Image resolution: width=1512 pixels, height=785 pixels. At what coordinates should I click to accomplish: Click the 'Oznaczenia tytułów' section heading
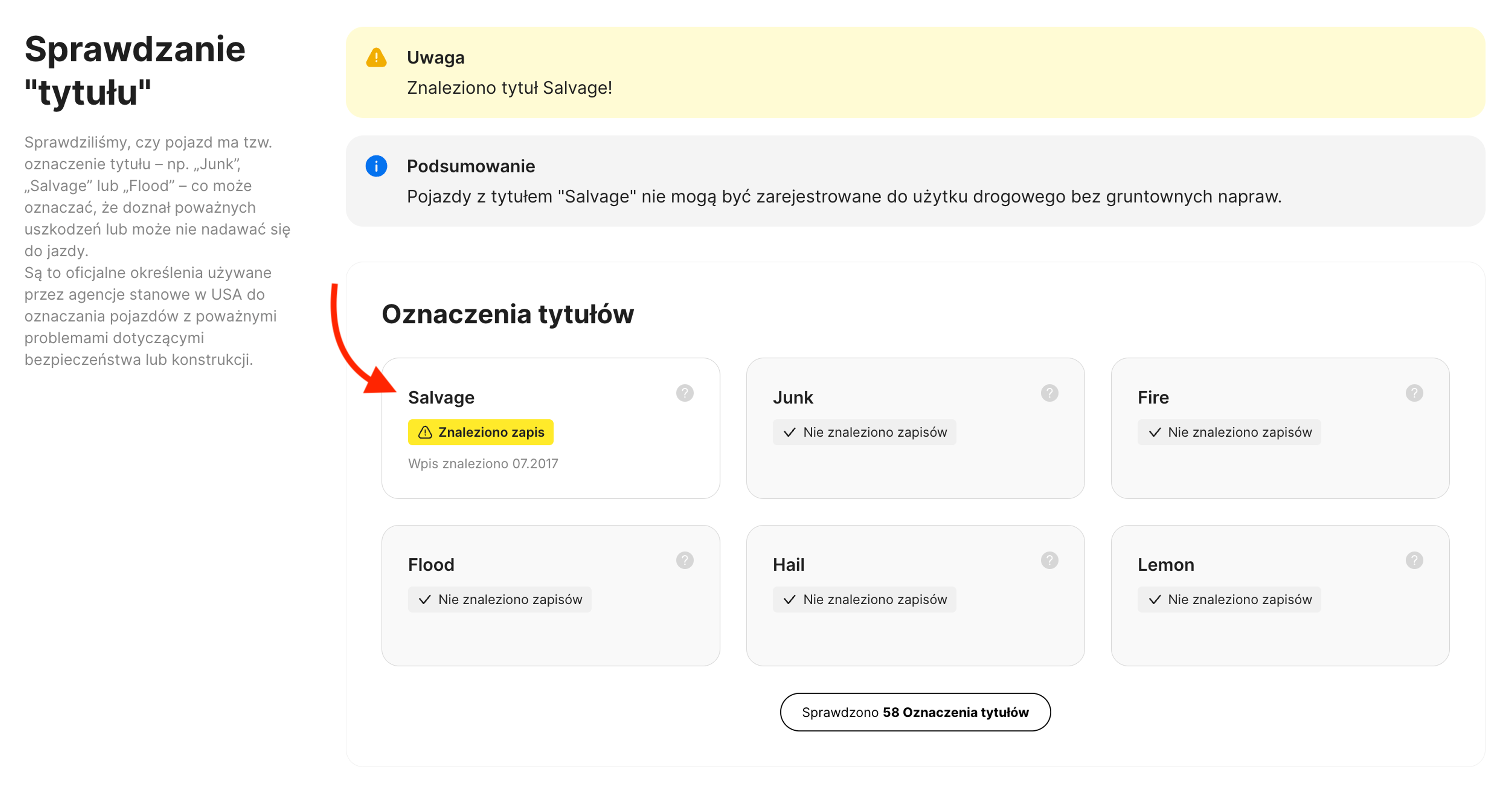click(x=507, y=314)
